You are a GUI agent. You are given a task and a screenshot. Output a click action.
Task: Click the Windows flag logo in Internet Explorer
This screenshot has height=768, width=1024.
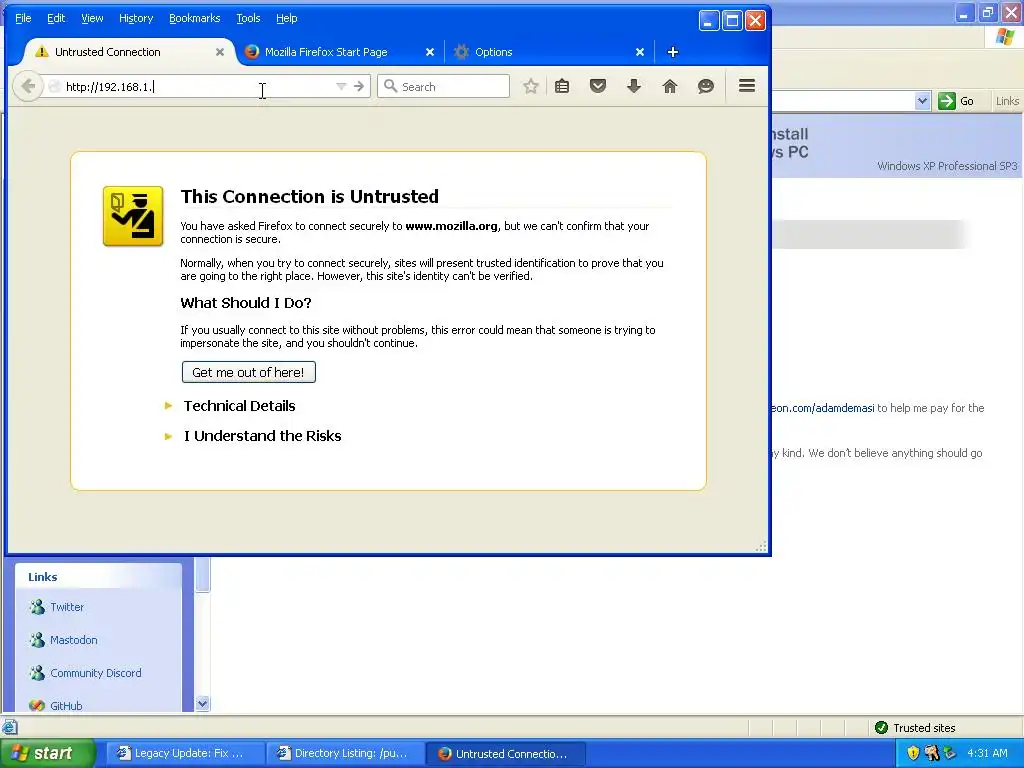click(1004, 37)
